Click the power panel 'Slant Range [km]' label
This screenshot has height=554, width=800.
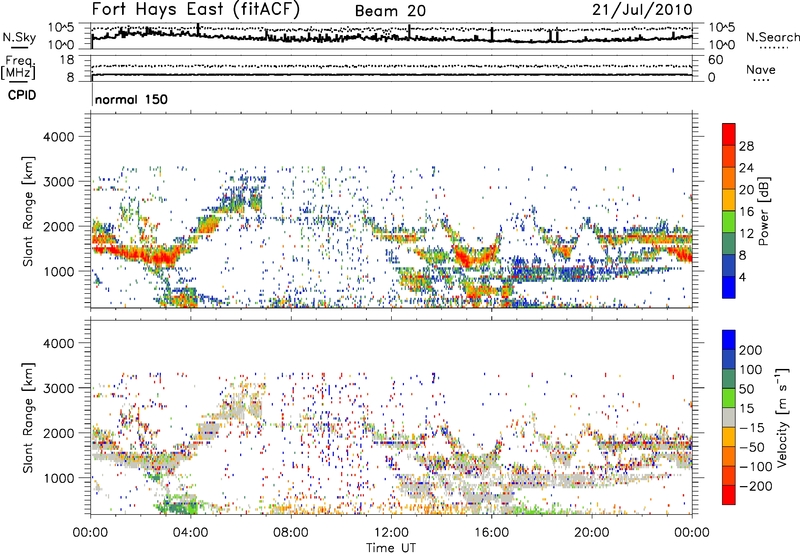point(28,211)
